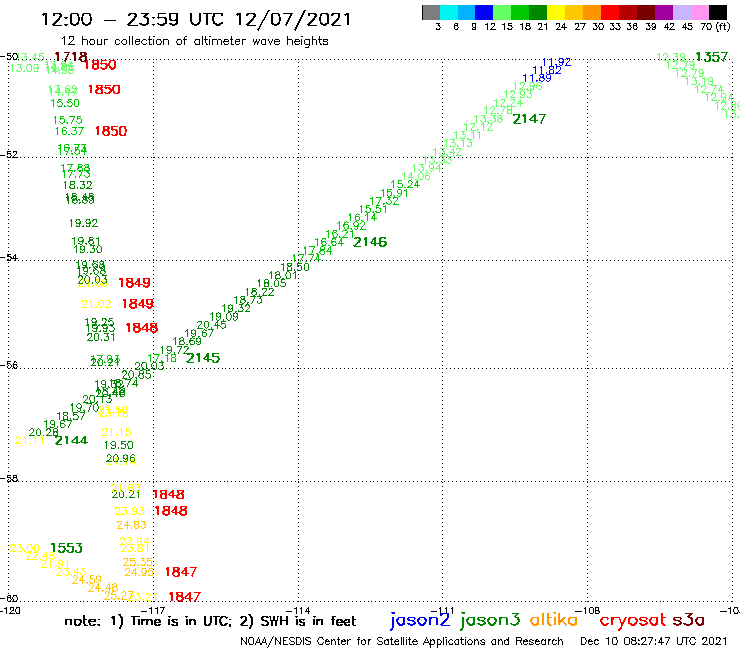This screenshot has height=650, width=740.
Task: Click the jason3 satellite label
Action: click(x=490, y=620)
